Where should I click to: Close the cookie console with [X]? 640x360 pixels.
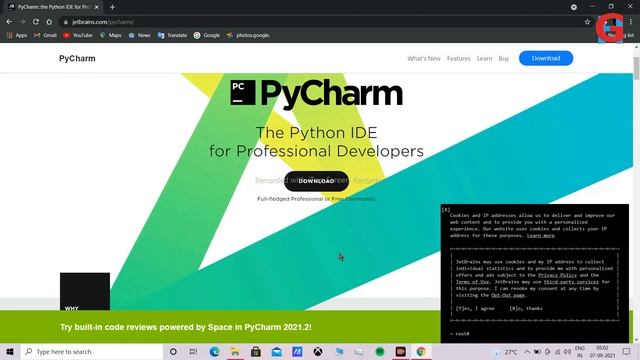tap(446, 210)
